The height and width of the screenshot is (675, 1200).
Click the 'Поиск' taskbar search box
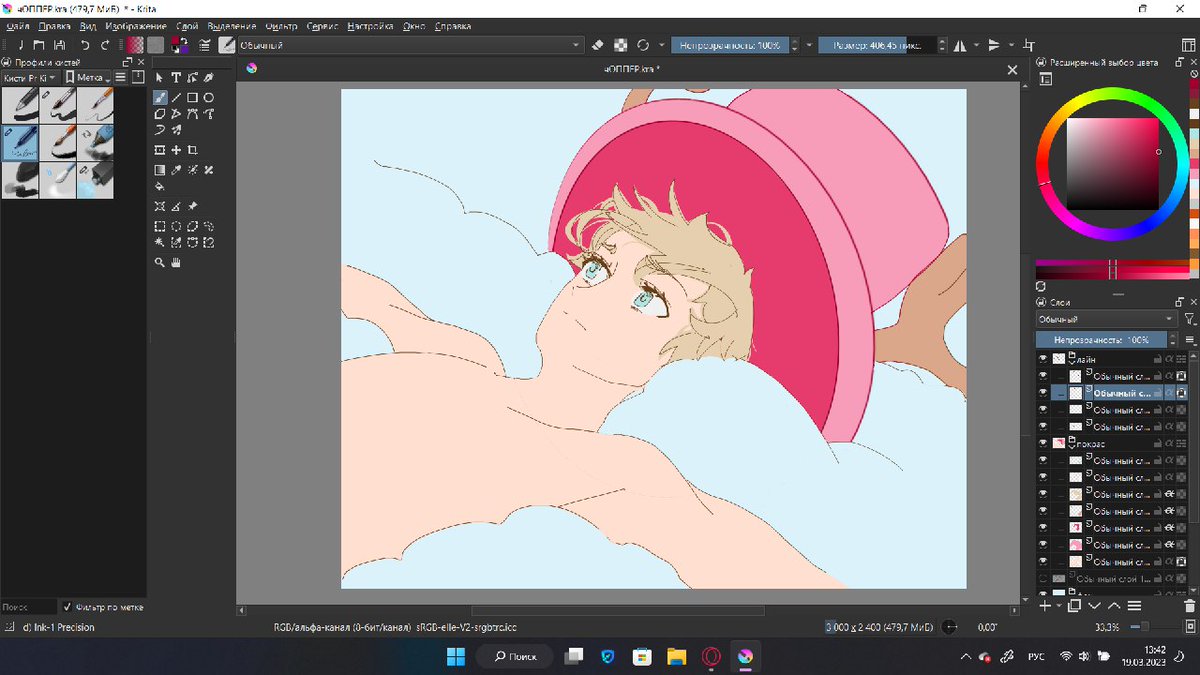click(515, 656)
